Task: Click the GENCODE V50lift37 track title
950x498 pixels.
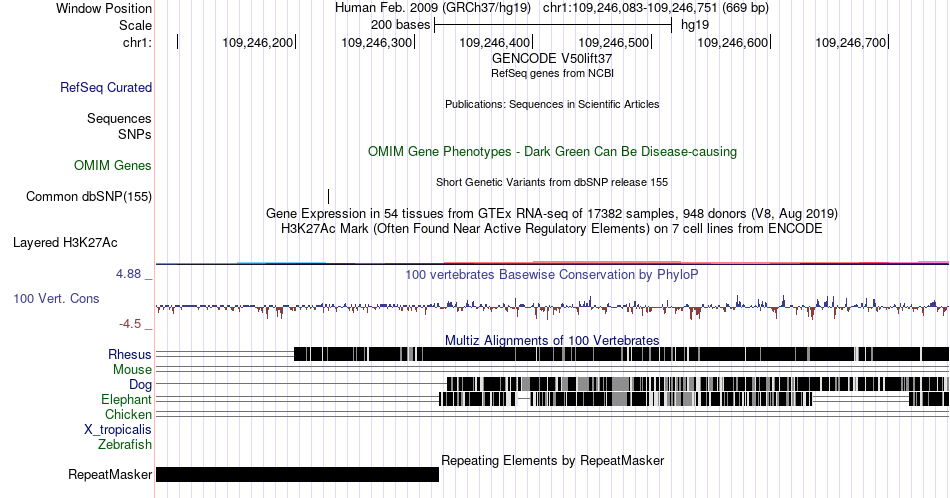Action: tap(552, 59)
